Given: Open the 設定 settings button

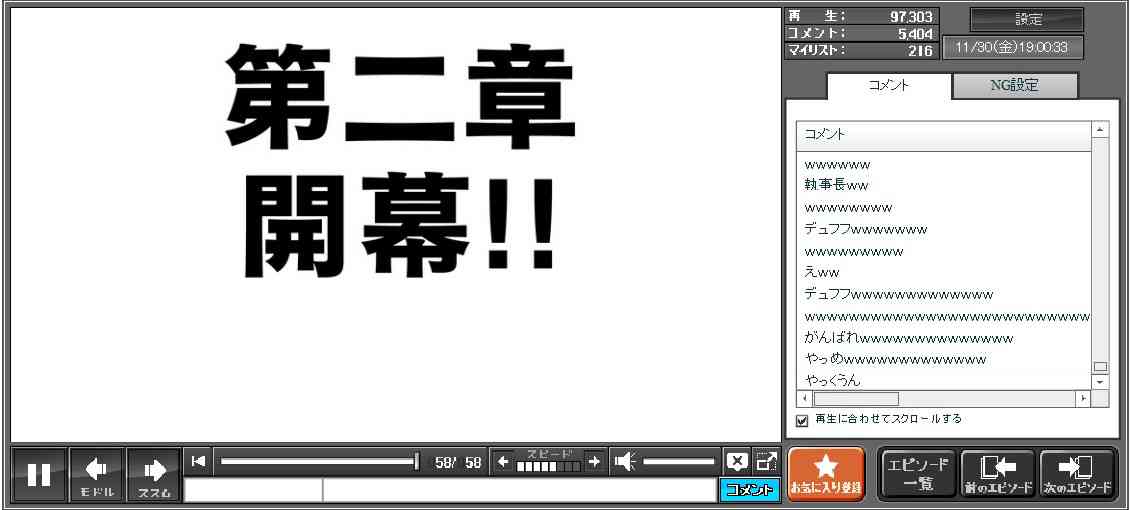Looking at the screenshot, I should 1027,20.
